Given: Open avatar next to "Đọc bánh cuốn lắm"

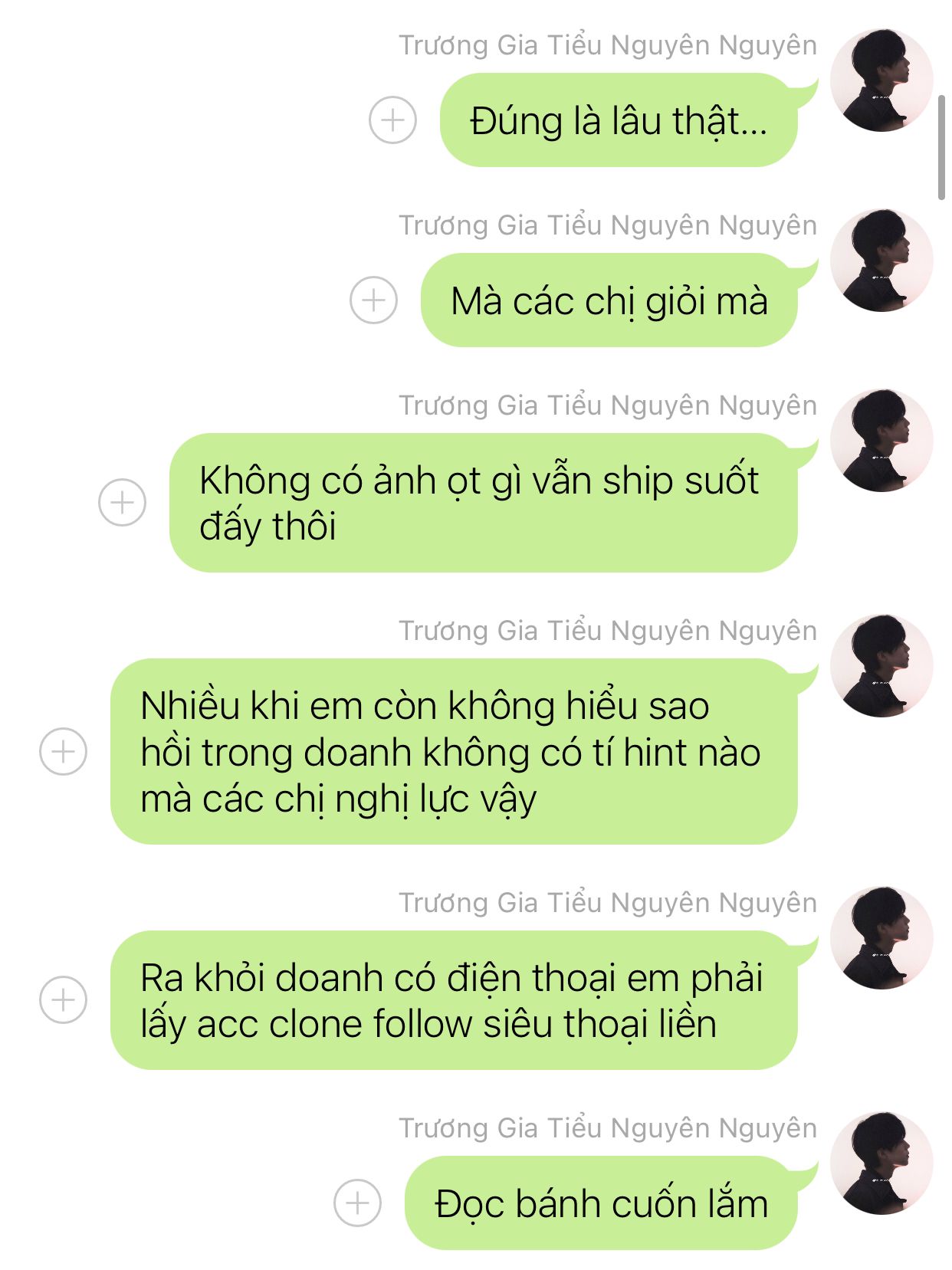Looking at the screenshot, I should [881, 1163].
